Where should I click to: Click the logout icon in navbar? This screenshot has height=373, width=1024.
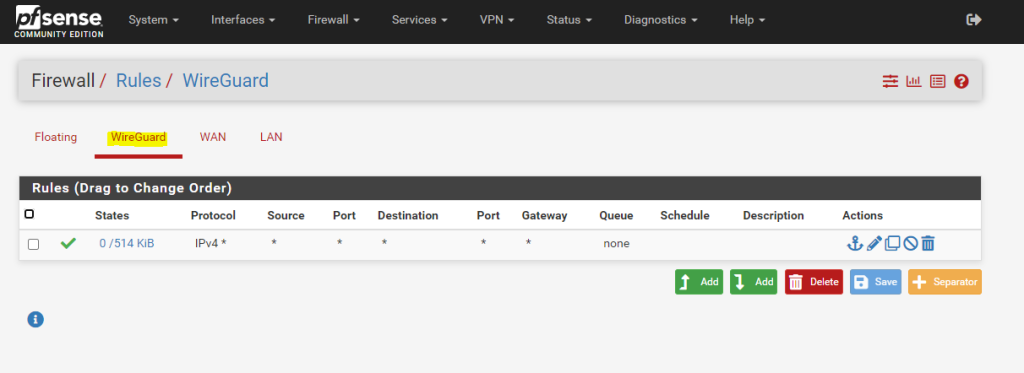coord(974,20)
